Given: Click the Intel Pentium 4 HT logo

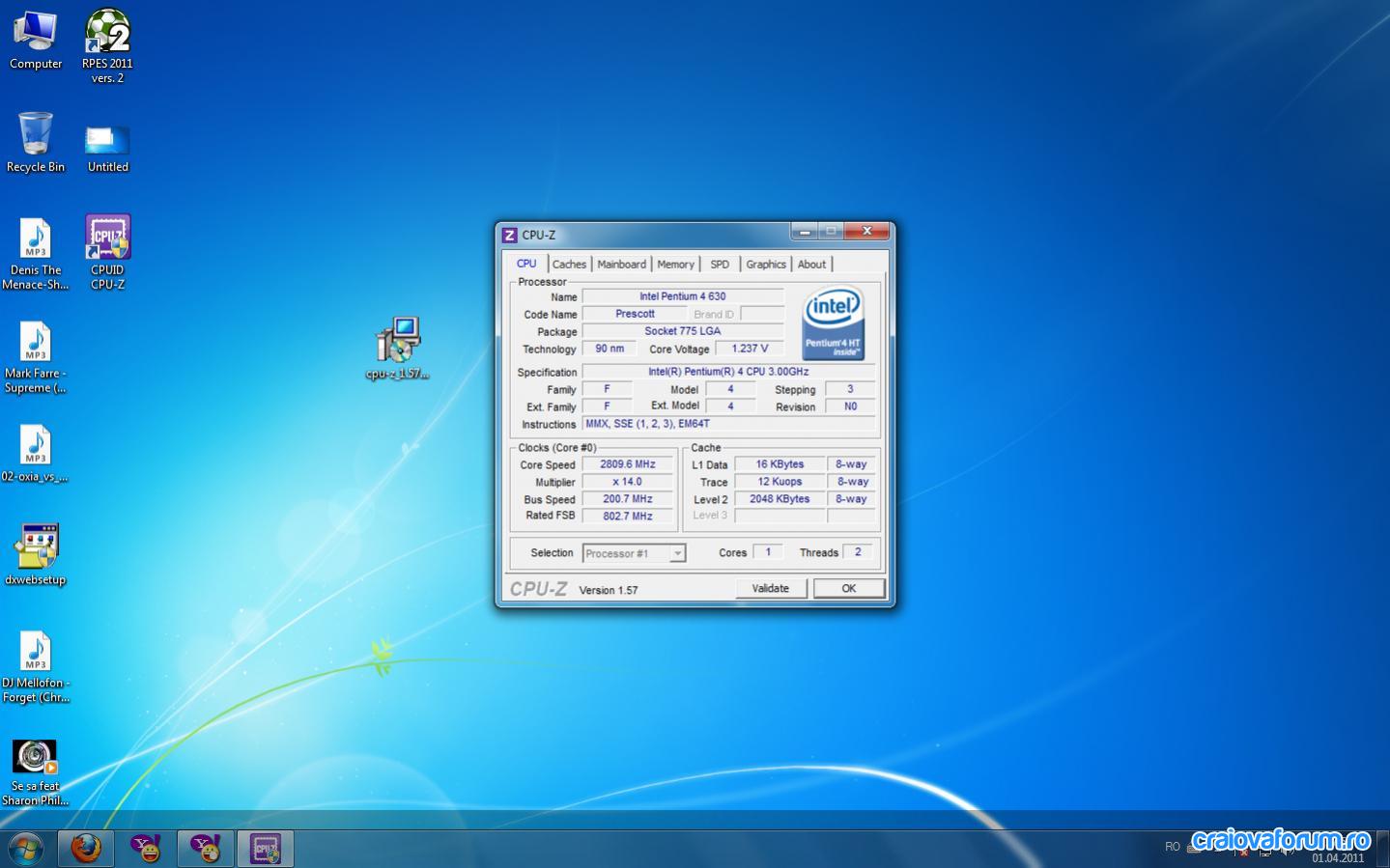Looking at the screenshot, I should [833, 323].
